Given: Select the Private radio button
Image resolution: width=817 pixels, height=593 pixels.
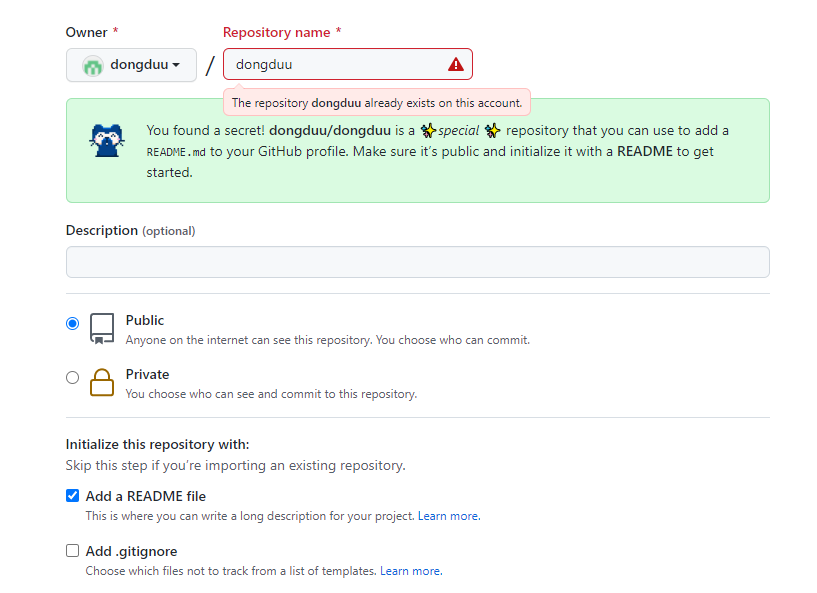Looking at the screenshot, I should point(72,377).
